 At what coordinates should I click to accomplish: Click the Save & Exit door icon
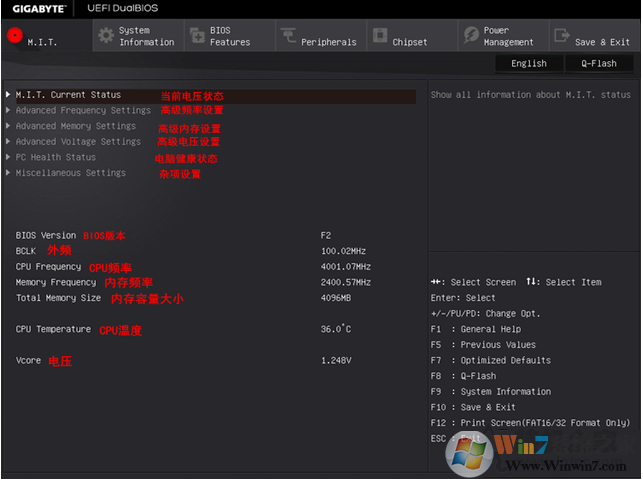click(x=561, y=35)
